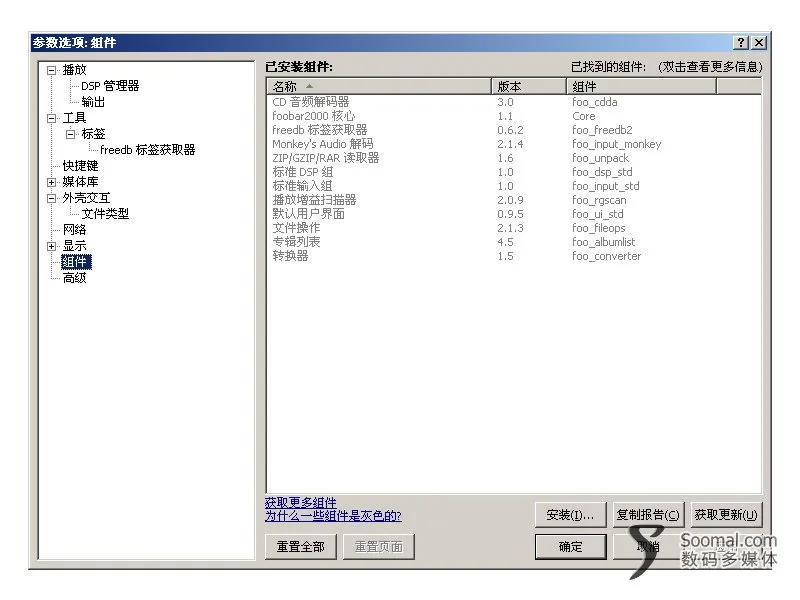Click the 重置页面 button
The width and height of the screenshot is (800, 600).
coord(379,547)
